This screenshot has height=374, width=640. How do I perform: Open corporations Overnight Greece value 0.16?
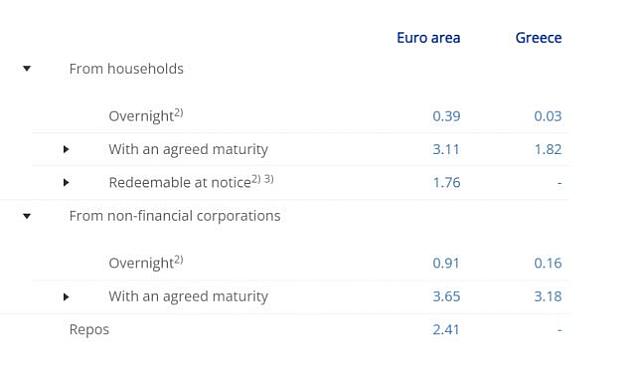(548, 263)
